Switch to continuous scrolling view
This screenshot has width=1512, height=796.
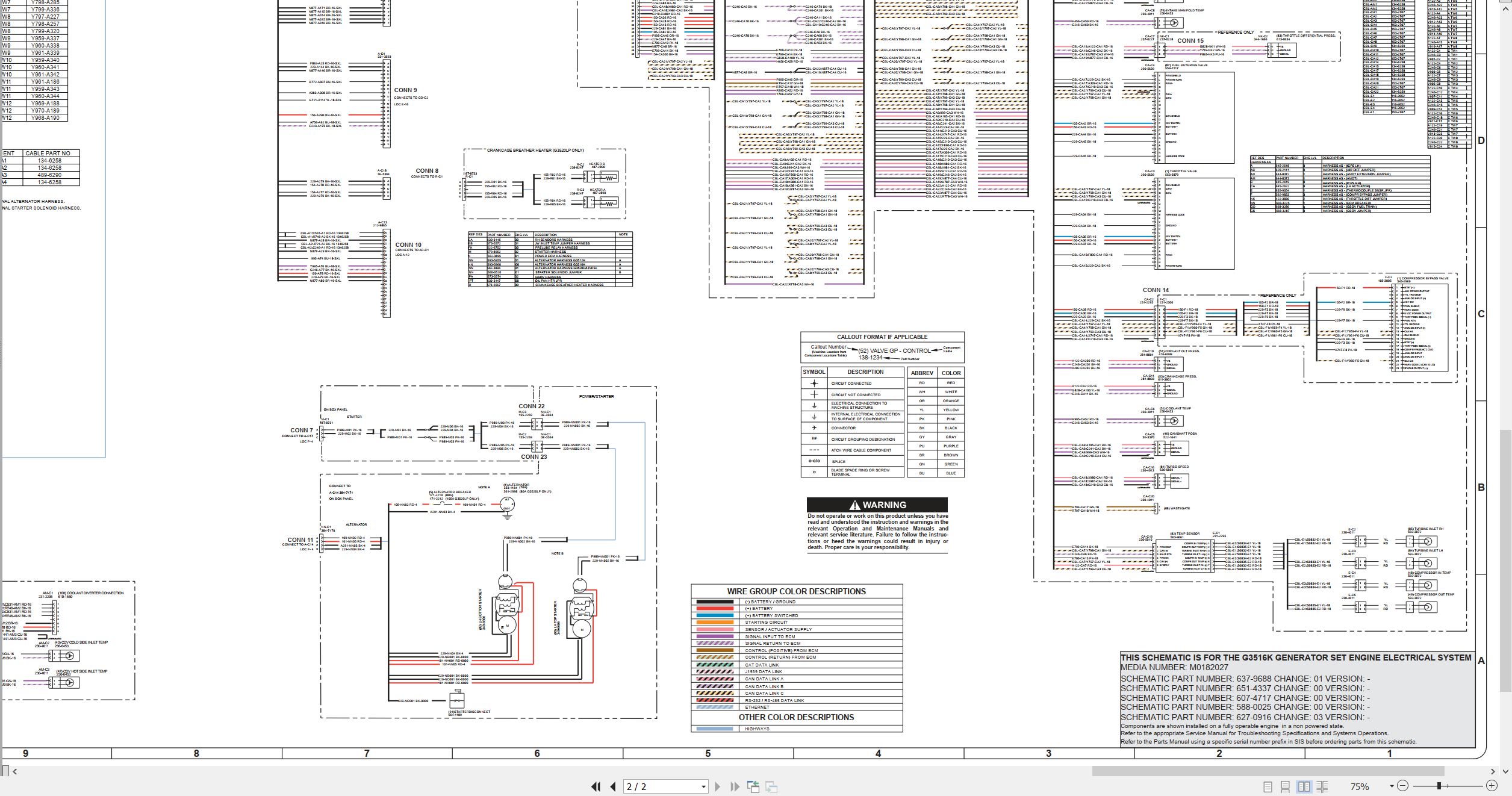pos(1285,786)
